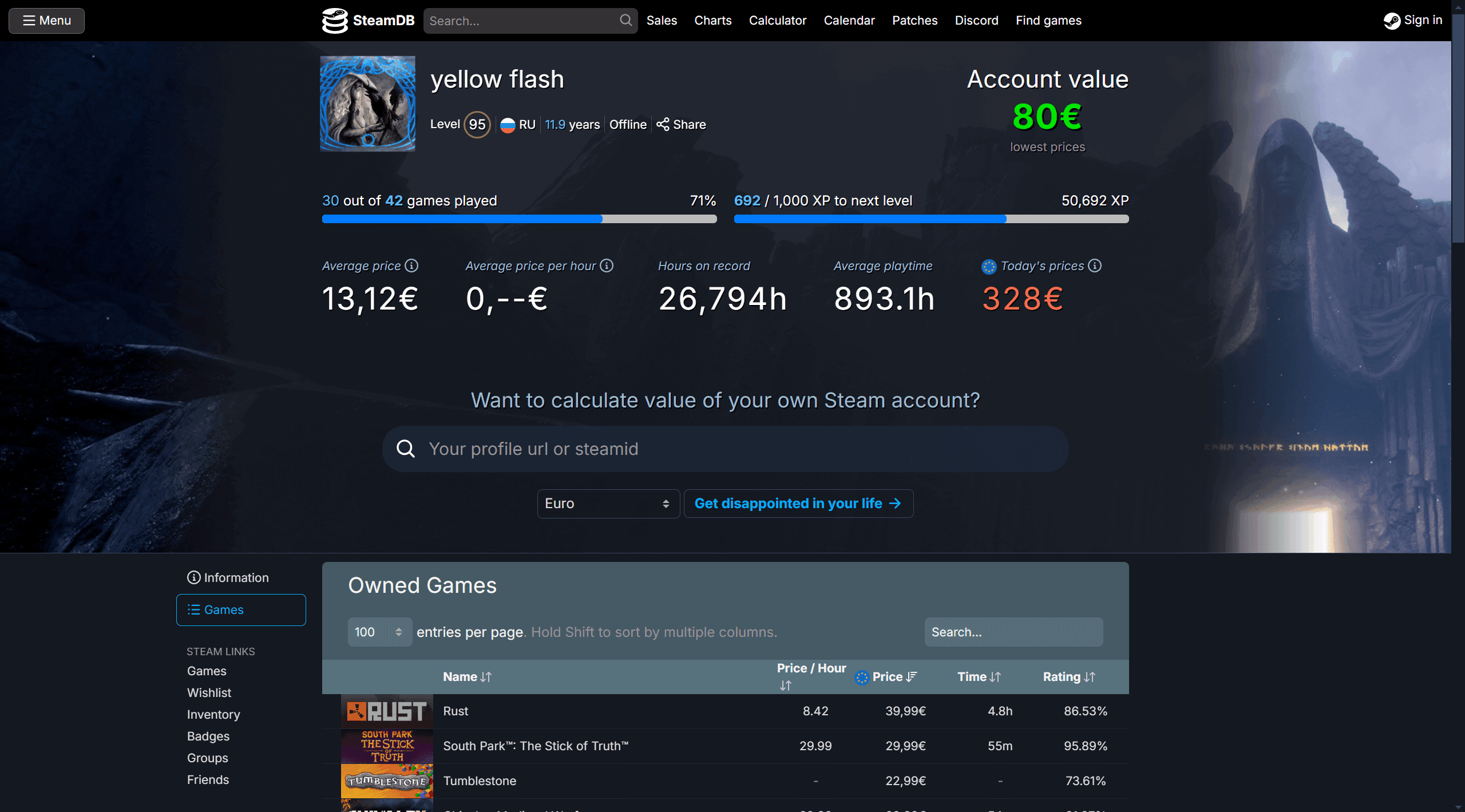Select the Games tab in sidebar
The height and width of the screenshot is (812, 1465).
(241, 610)
